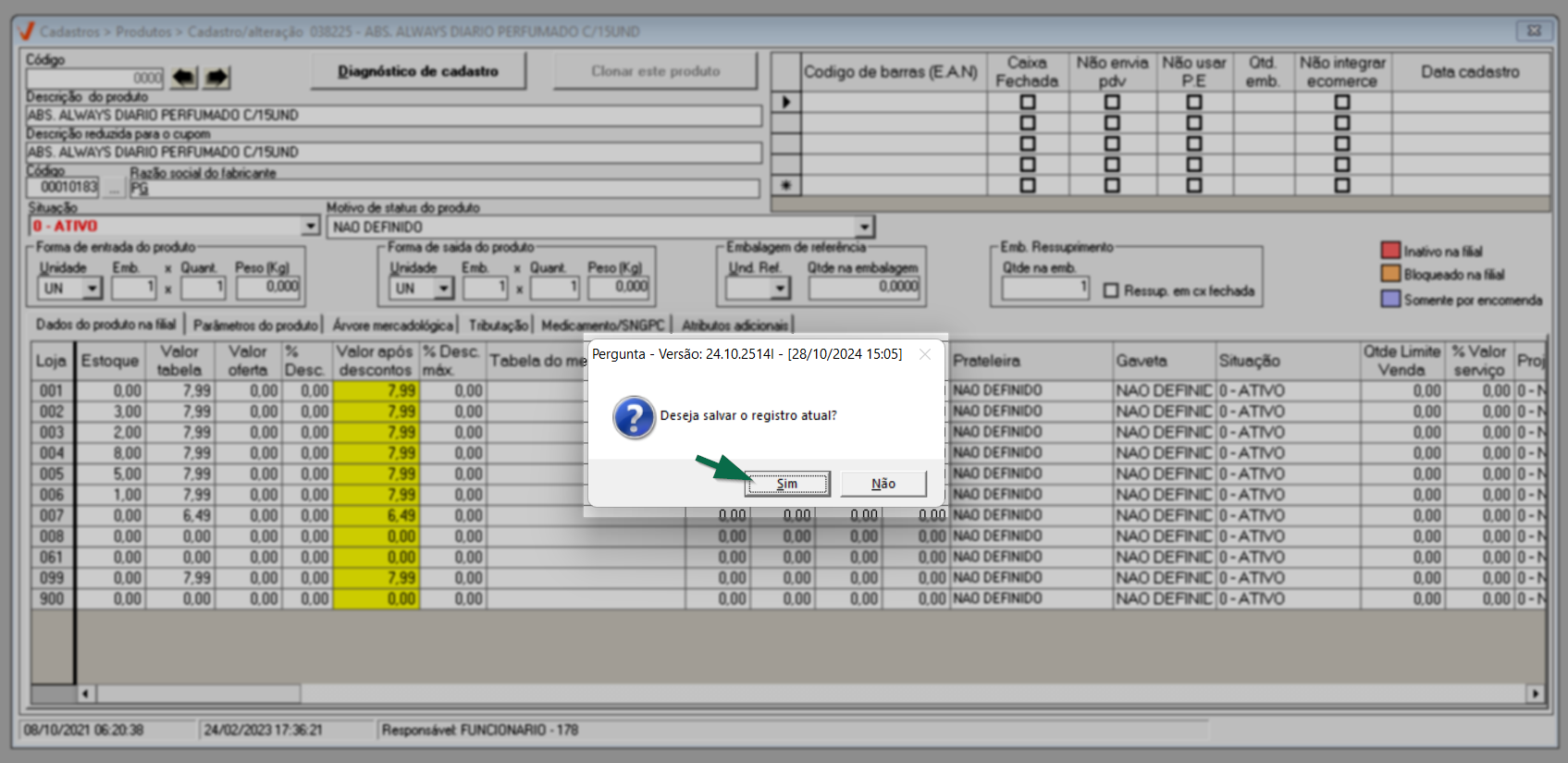Click the Data cadastro column header
1568x763 pixels.
1471,72
